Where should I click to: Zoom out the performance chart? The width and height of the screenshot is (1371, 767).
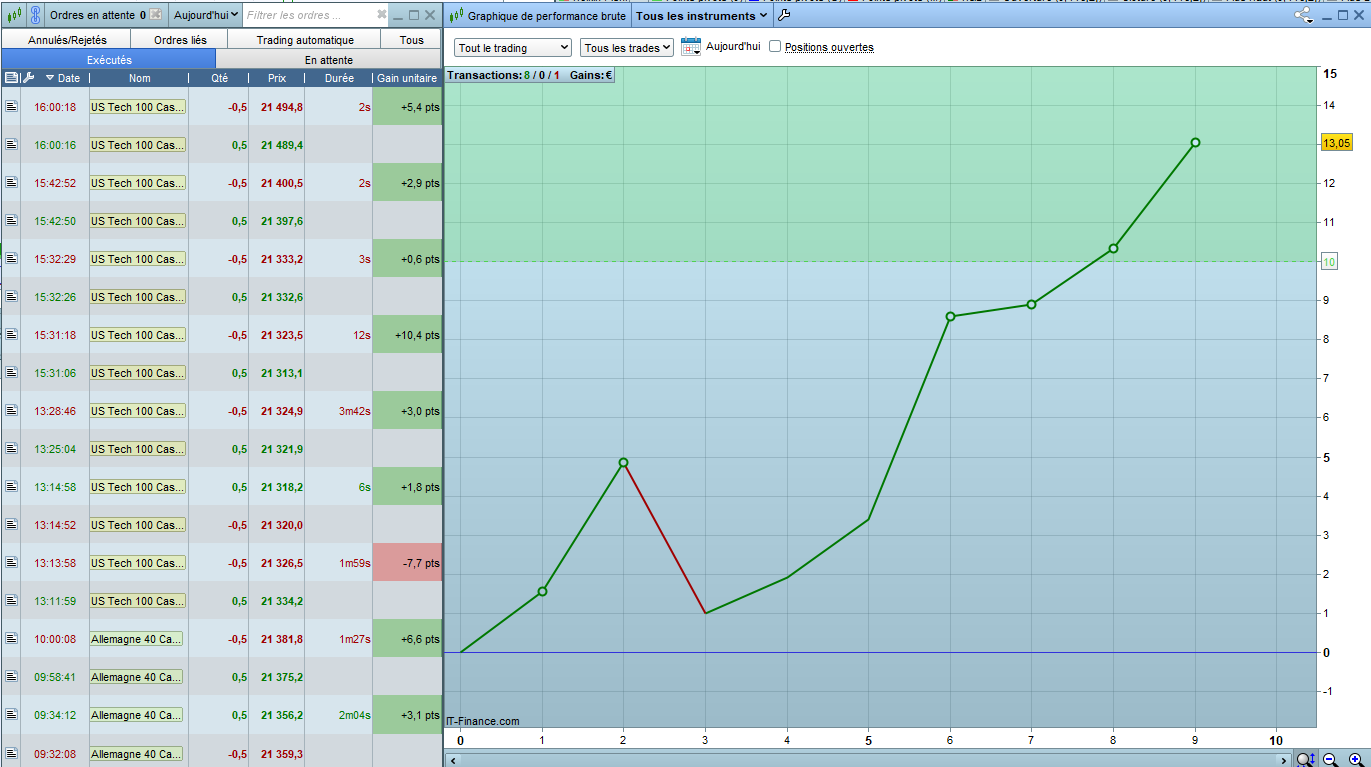1331,759
